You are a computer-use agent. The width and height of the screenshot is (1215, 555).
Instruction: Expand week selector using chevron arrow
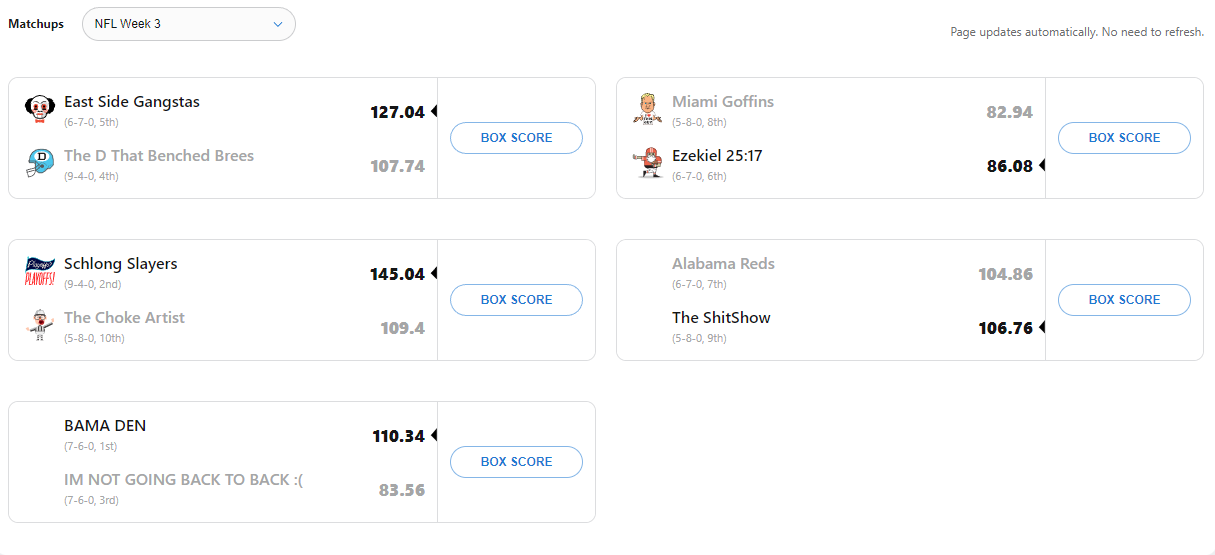278,25
